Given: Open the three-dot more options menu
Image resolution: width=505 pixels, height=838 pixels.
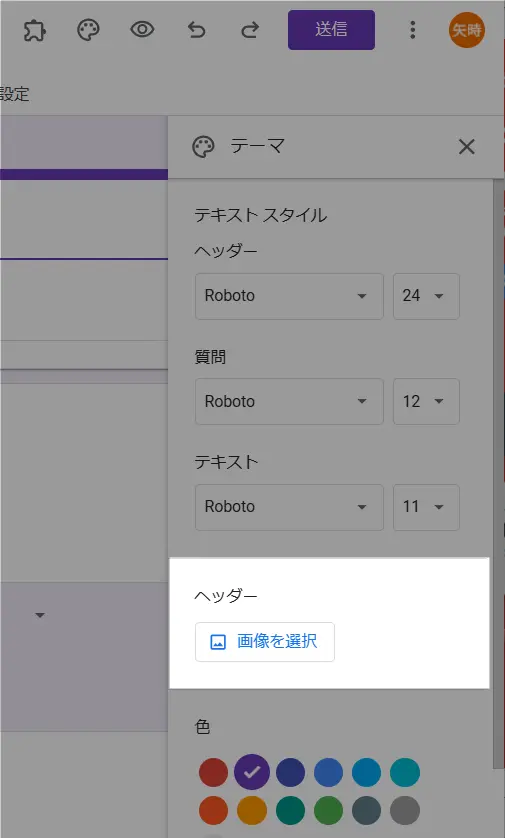Looking at the screenshot, I should coord(413,30).
